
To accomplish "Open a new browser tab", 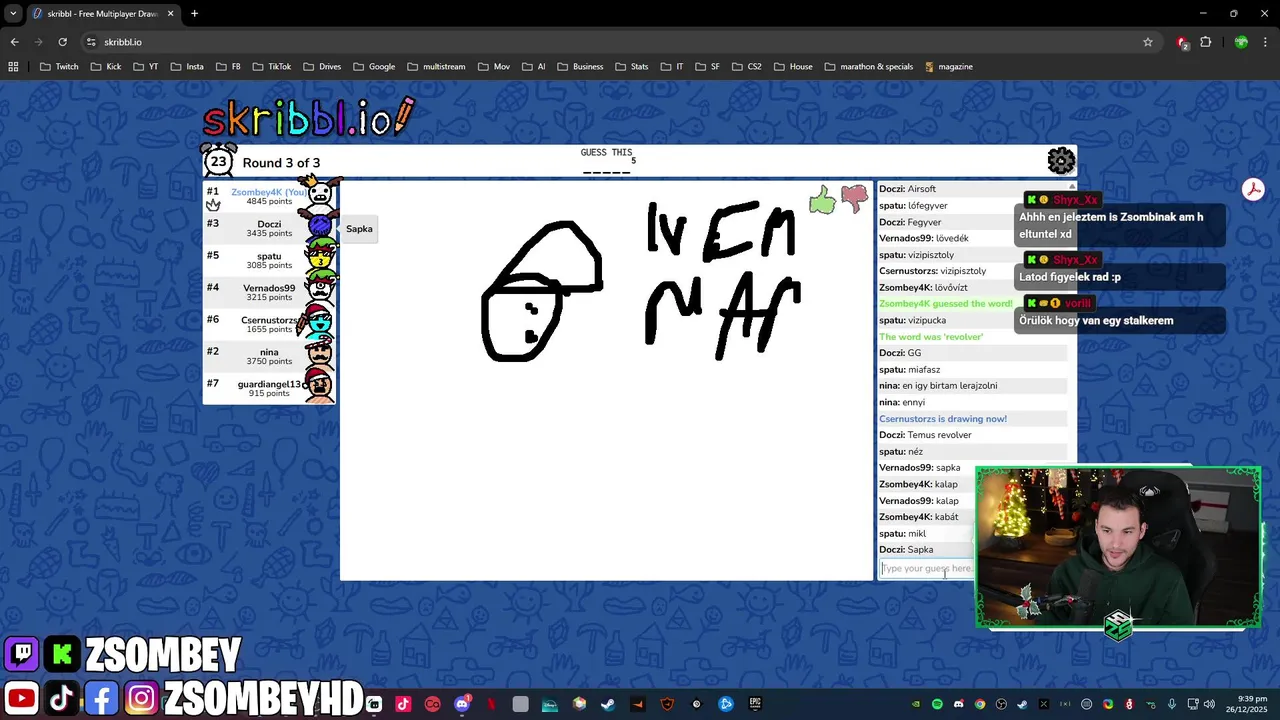I will point(194,14).
